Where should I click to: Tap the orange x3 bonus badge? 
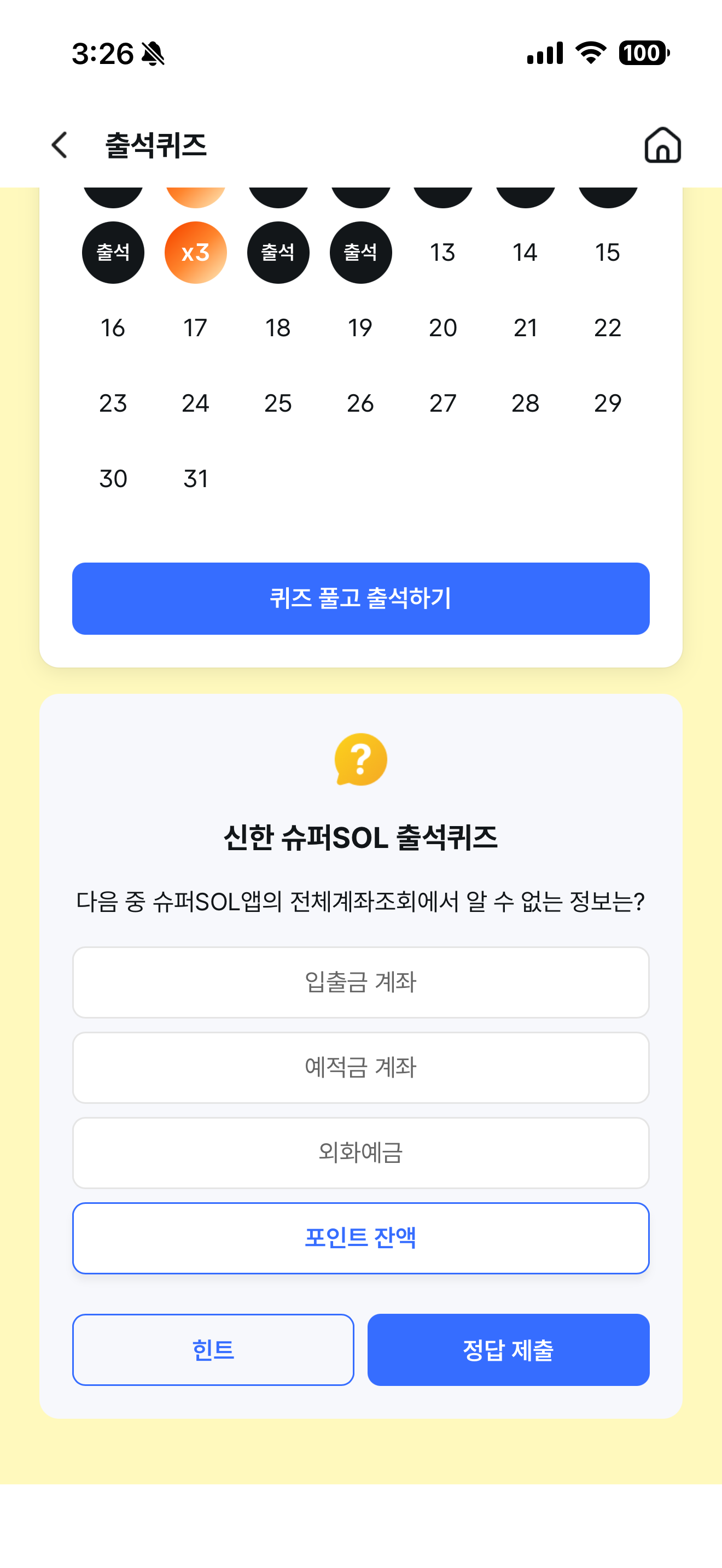(x=195, y=252)
